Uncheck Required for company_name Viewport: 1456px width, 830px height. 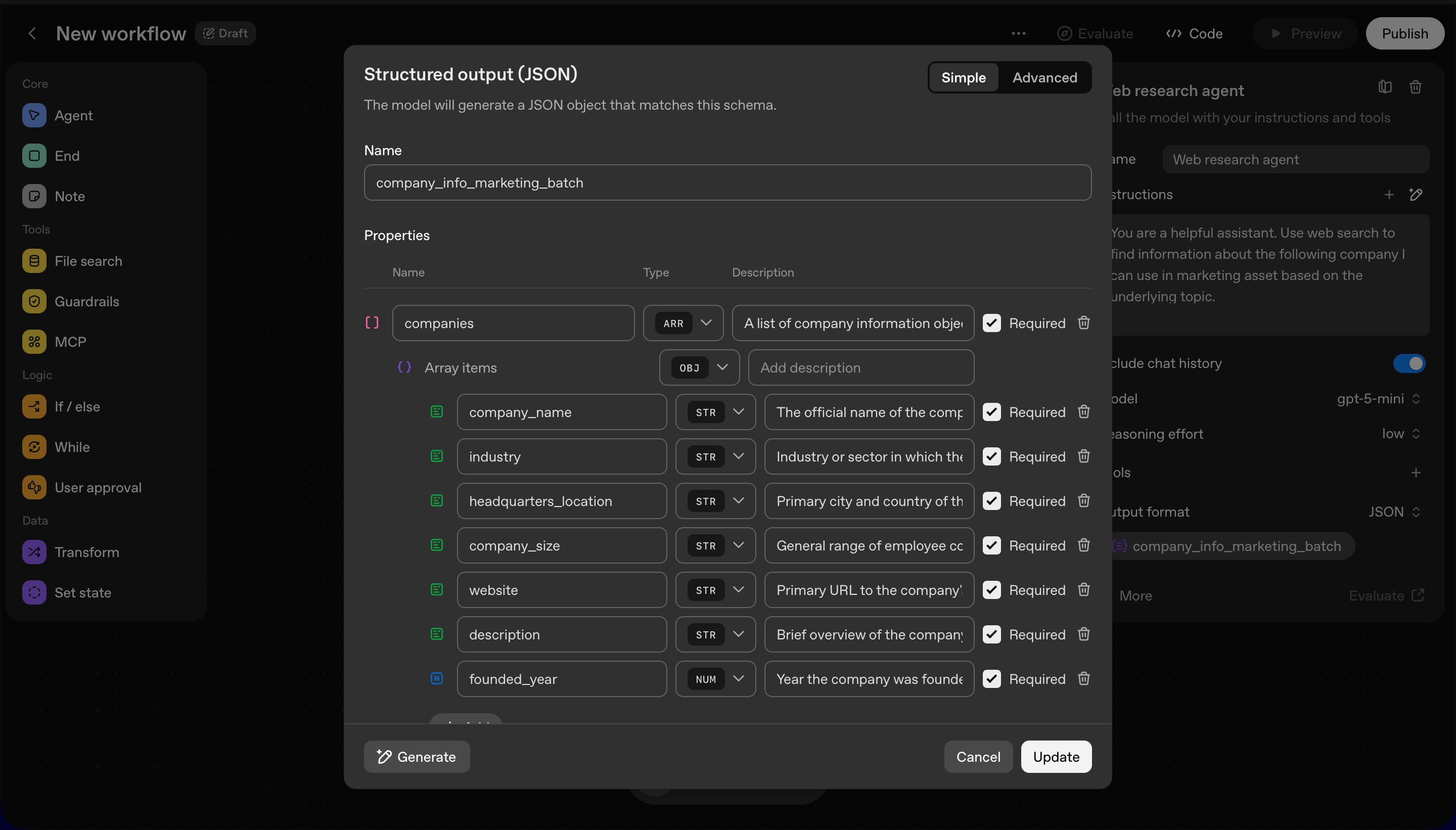pos(991,411)
